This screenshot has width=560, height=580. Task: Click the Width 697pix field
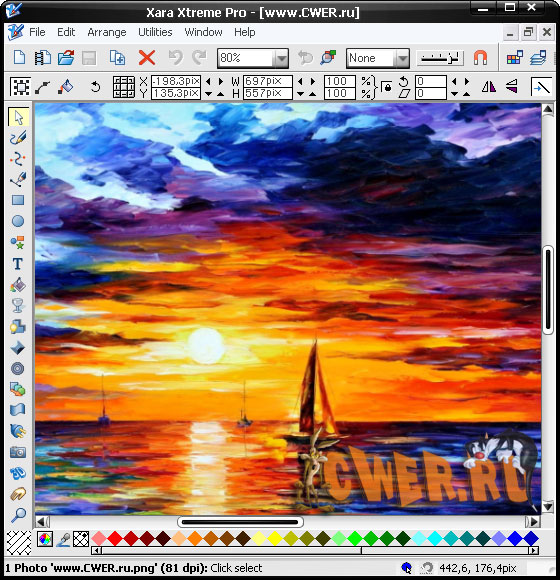click(x=268, y=81)
